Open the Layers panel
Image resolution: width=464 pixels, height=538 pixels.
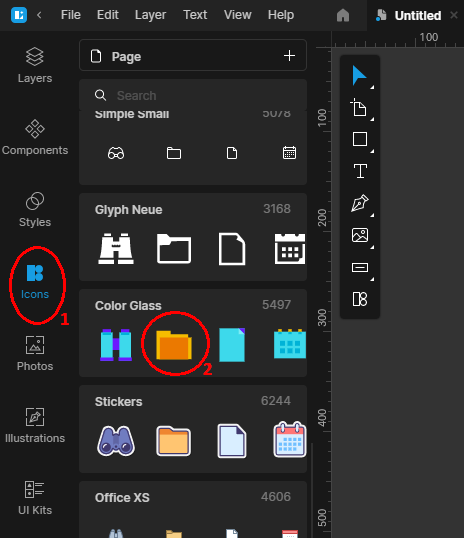[35, 65]
